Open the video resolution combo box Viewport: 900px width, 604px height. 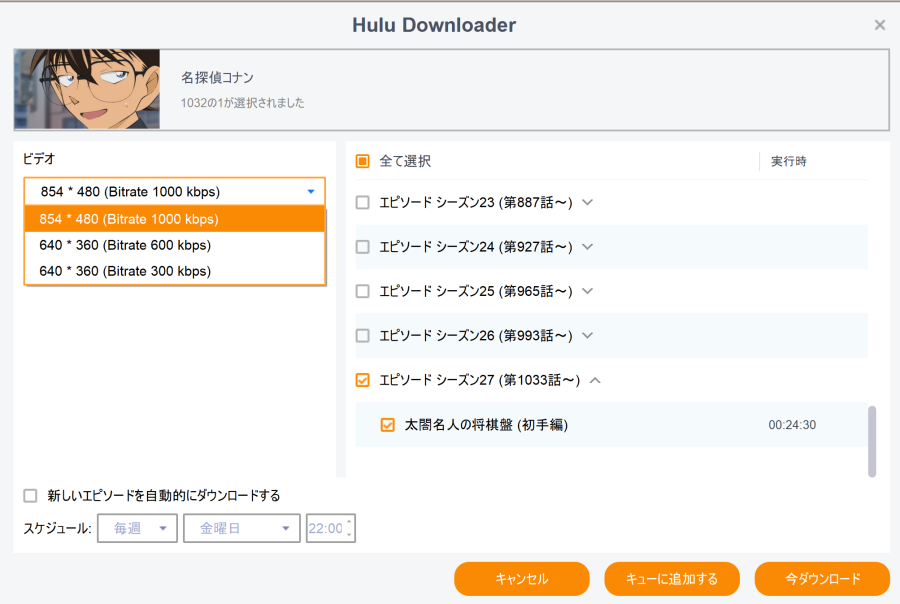coord(174,191)
